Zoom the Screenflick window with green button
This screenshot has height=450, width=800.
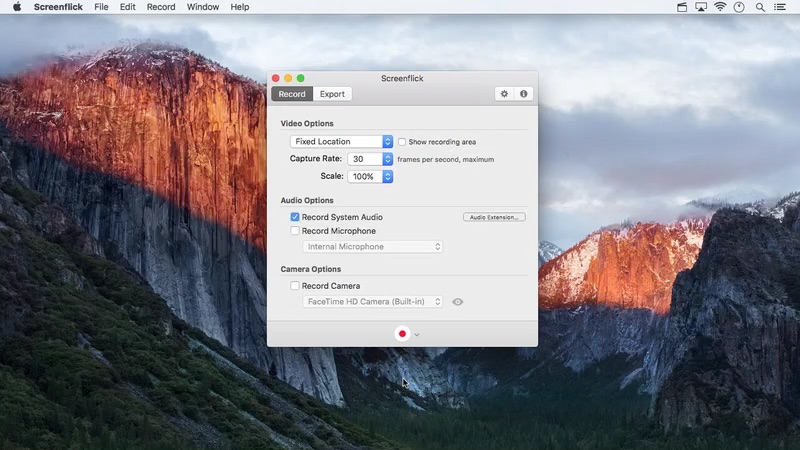301,78
